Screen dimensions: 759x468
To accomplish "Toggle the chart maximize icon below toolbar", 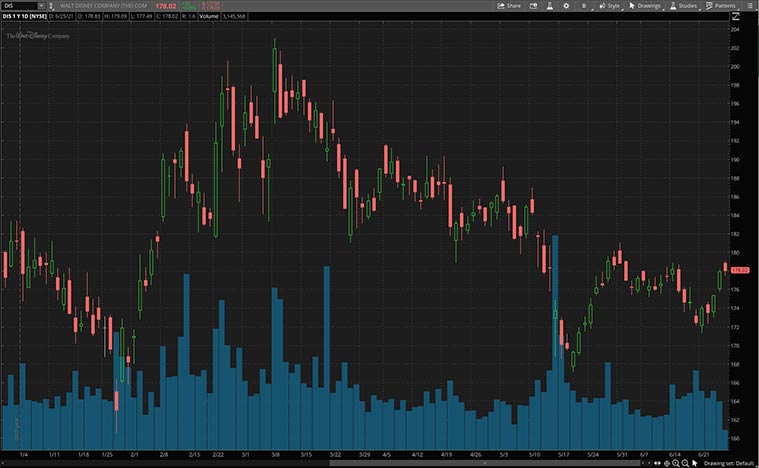I will coord(737,16).
